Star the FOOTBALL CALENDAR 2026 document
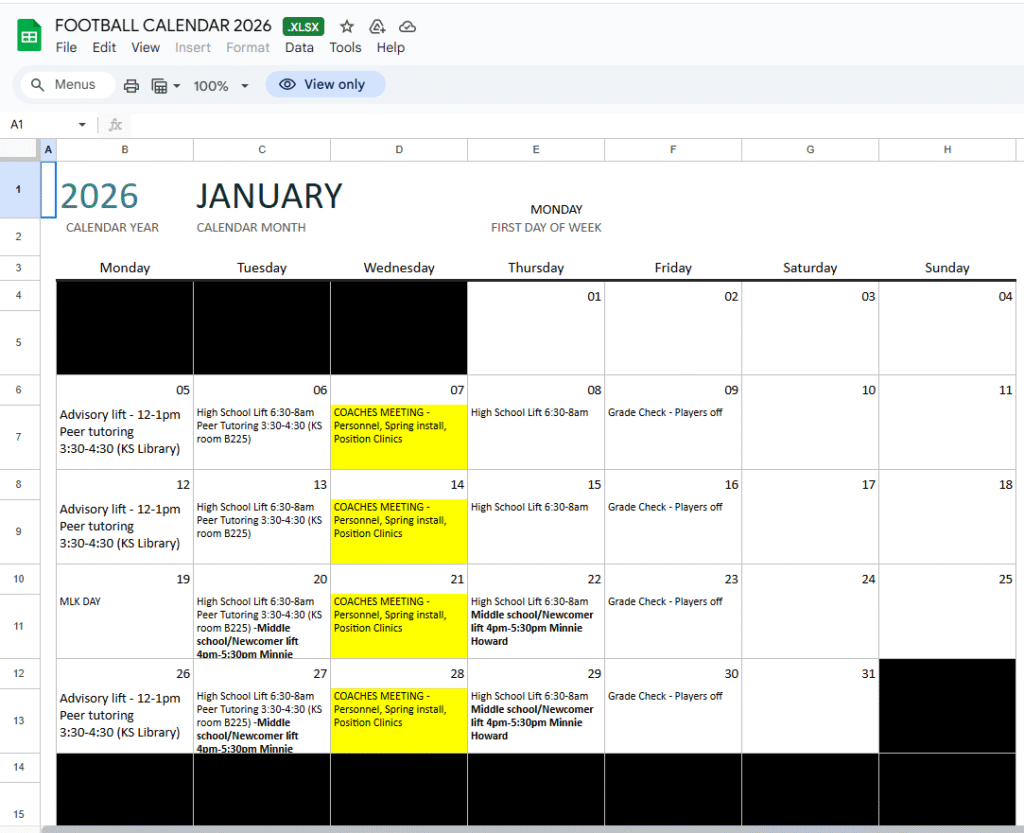The width and height of the screenshot is (1024, 833). pos(346,27)
